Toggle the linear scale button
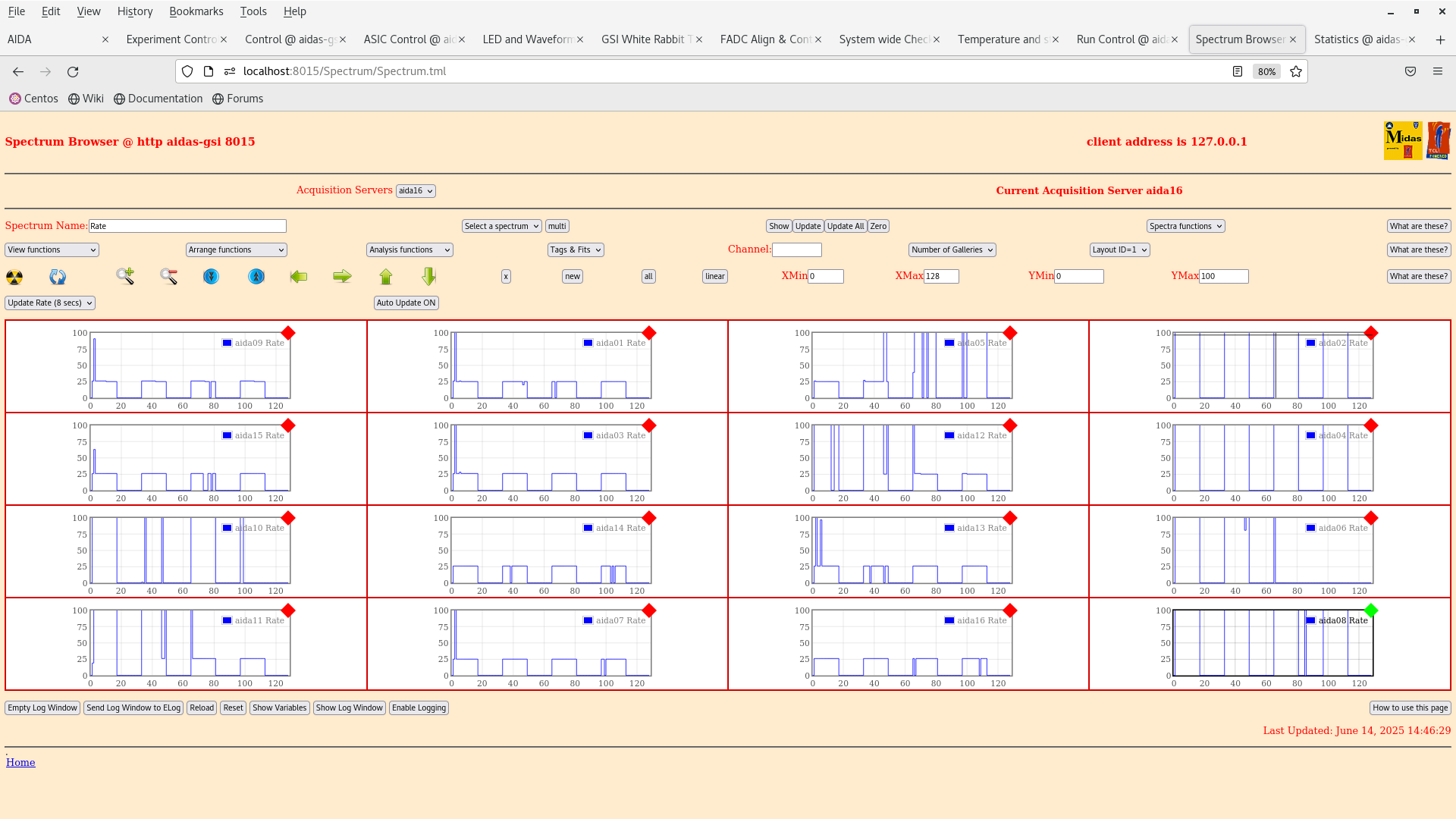 [714, 277]
